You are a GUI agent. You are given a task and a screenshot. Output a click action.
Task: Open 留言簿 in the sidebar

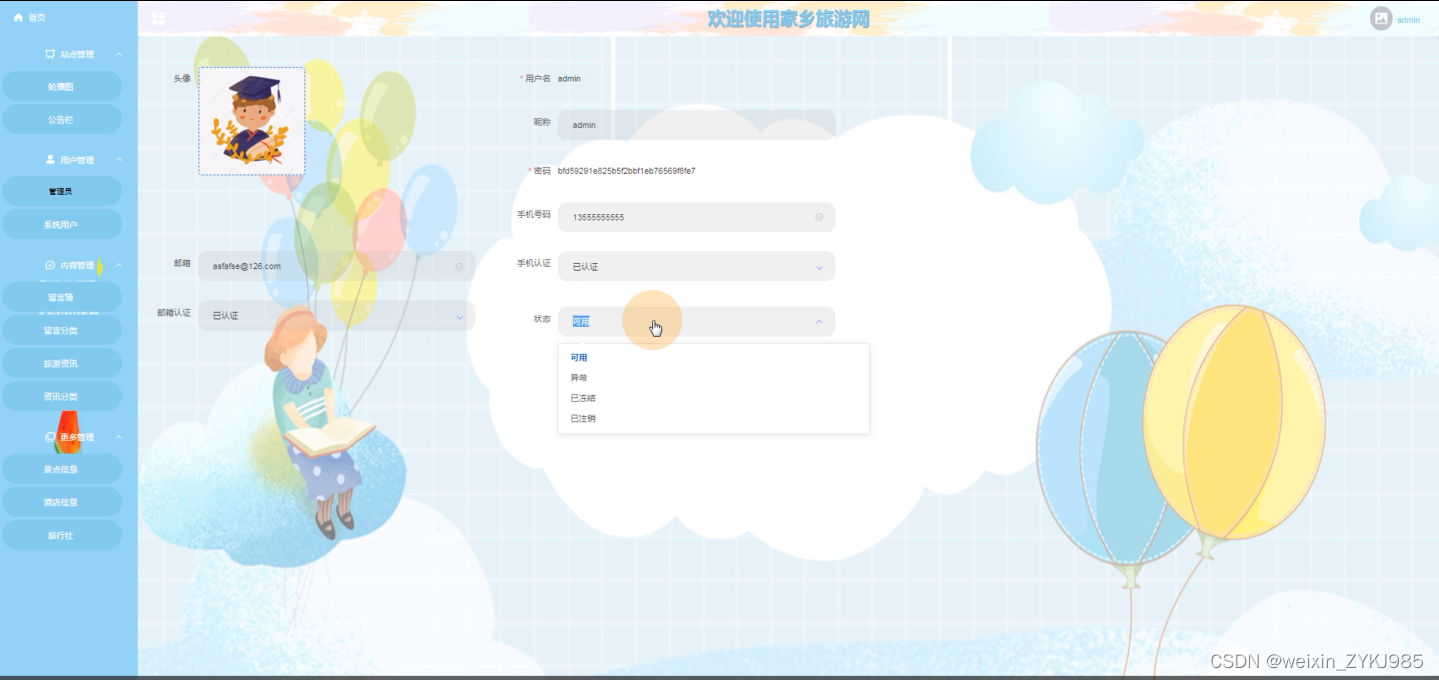click(62, 297)
